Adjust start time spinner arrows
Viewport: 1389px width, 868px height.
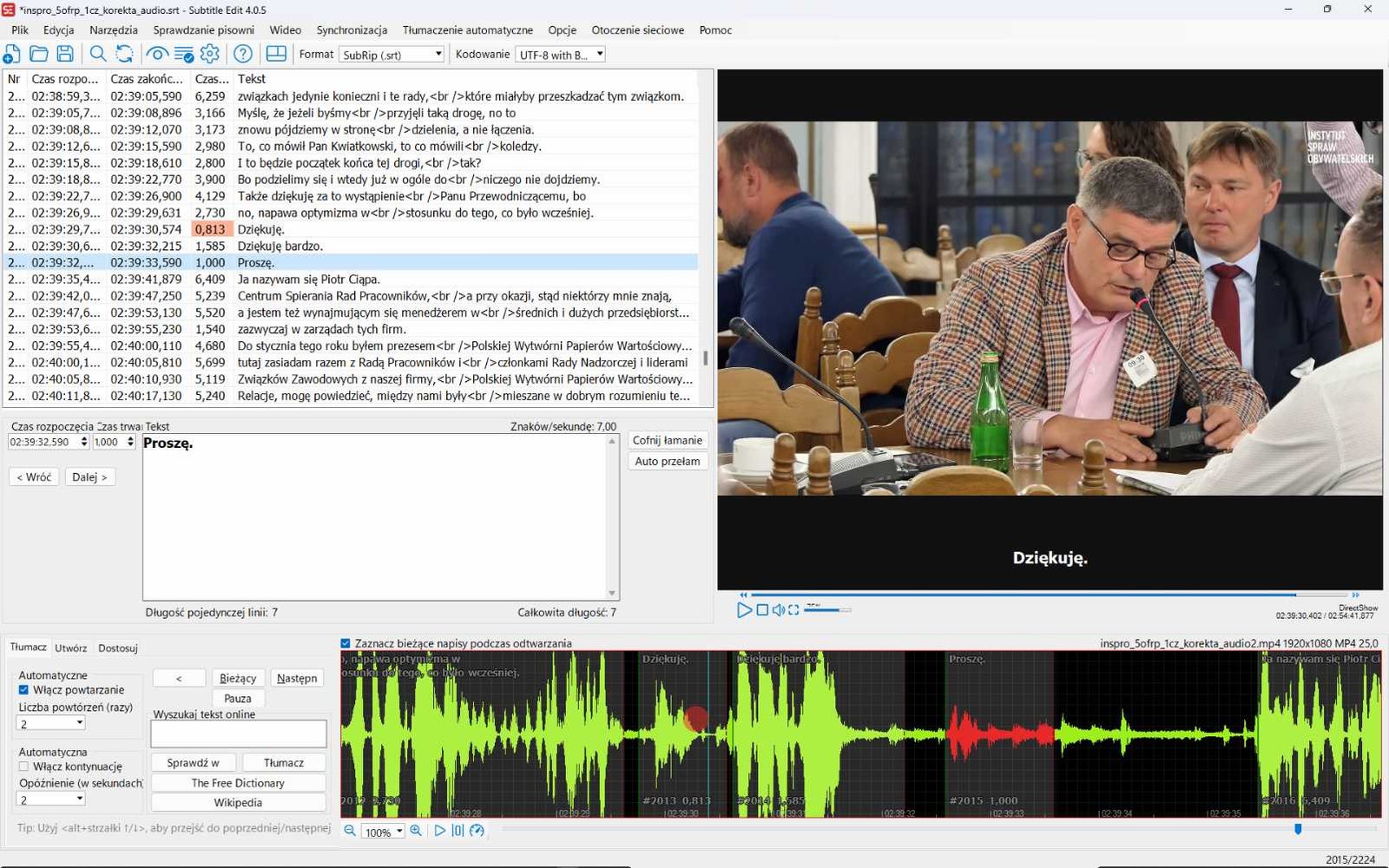coord(84,442)
